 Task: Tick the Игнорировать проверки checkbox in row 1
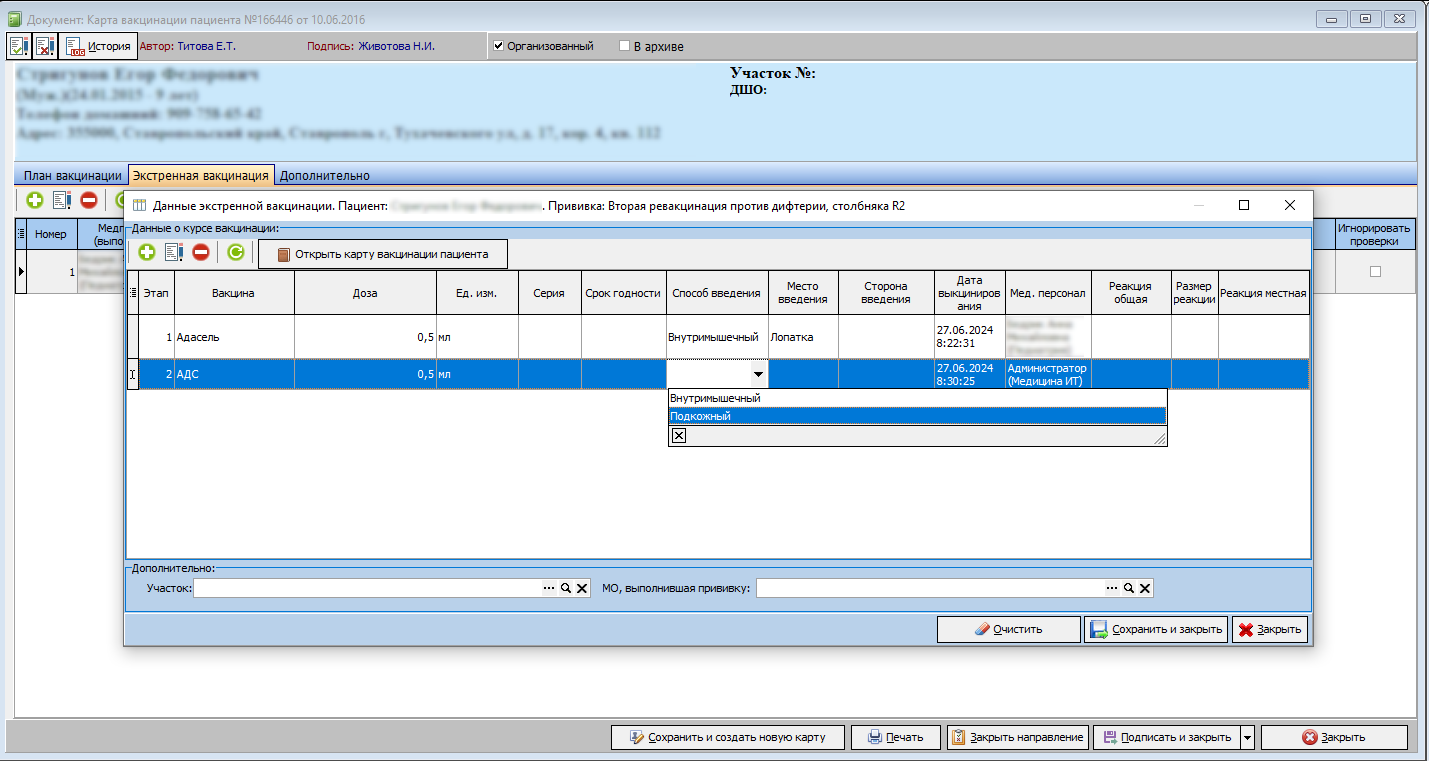(1375, 271)
